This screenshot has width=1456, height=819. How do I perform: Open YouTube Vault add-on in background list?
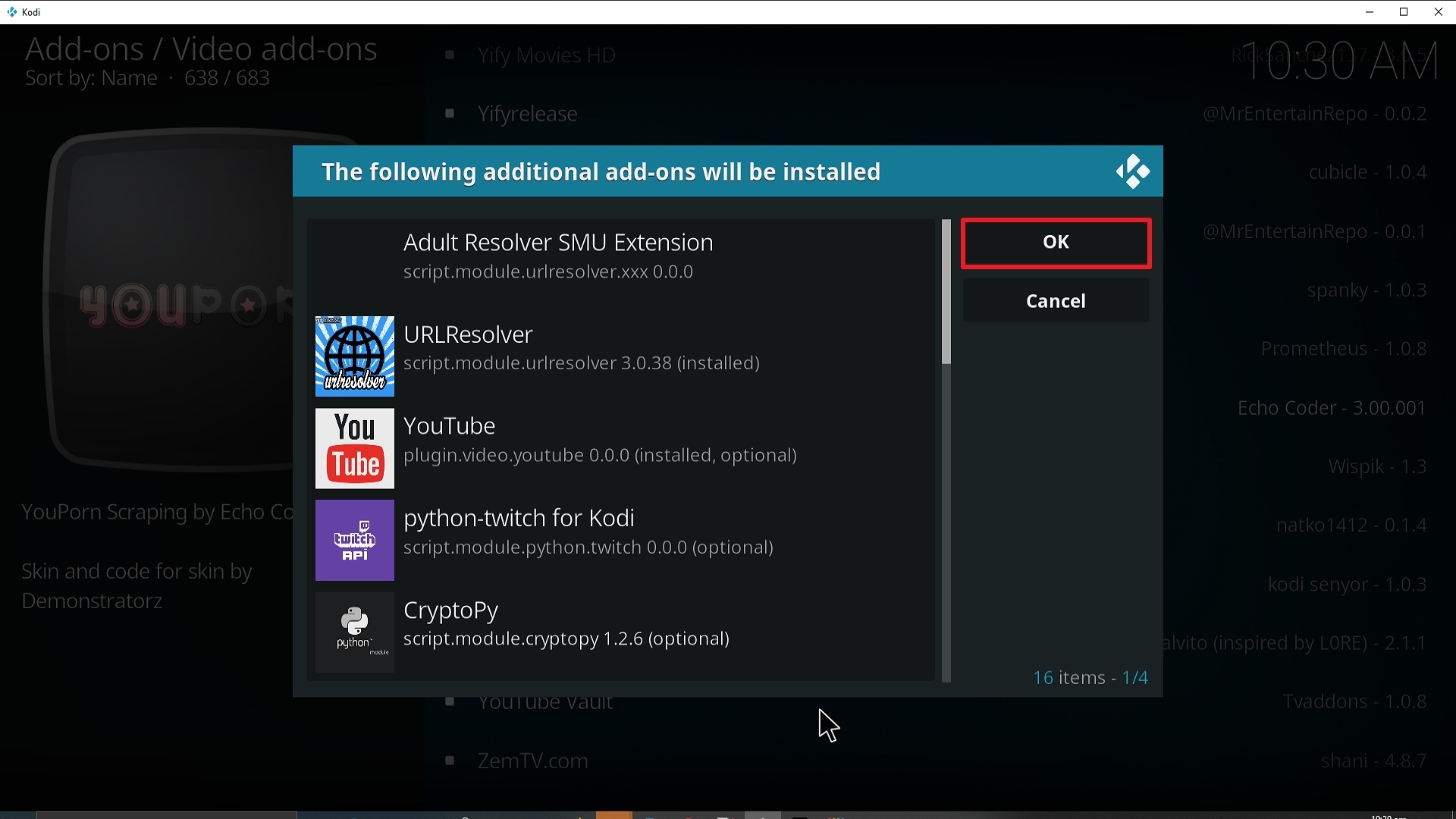[545, 703]
